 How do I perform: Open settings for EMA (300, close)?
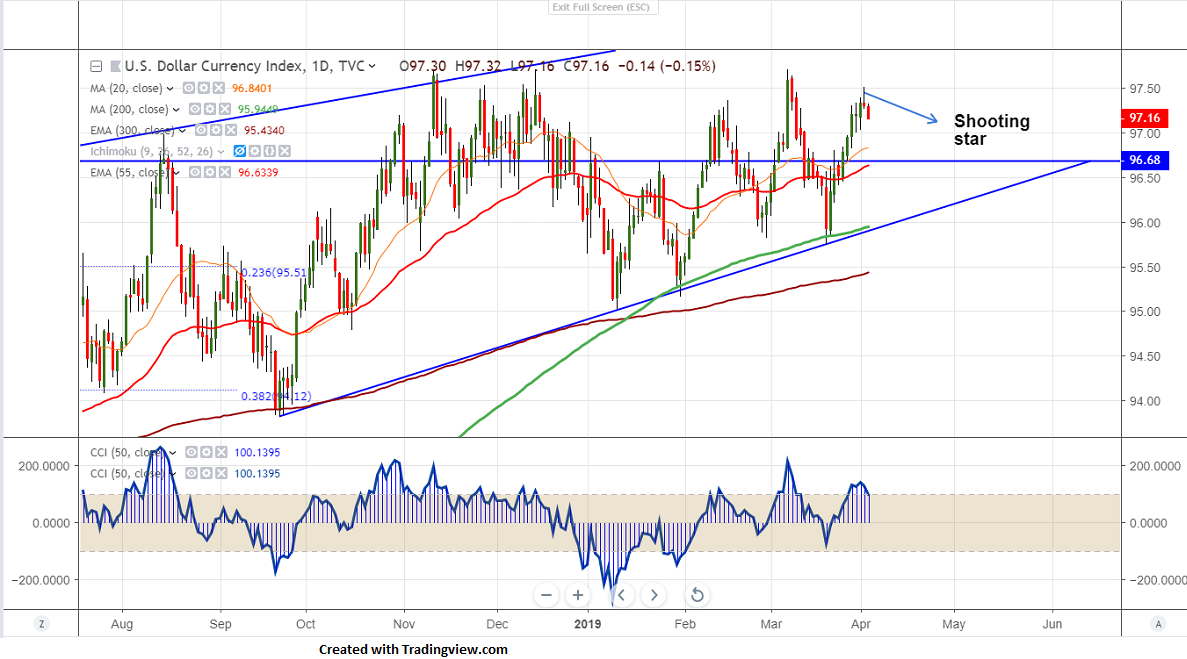tap(216, 130)
